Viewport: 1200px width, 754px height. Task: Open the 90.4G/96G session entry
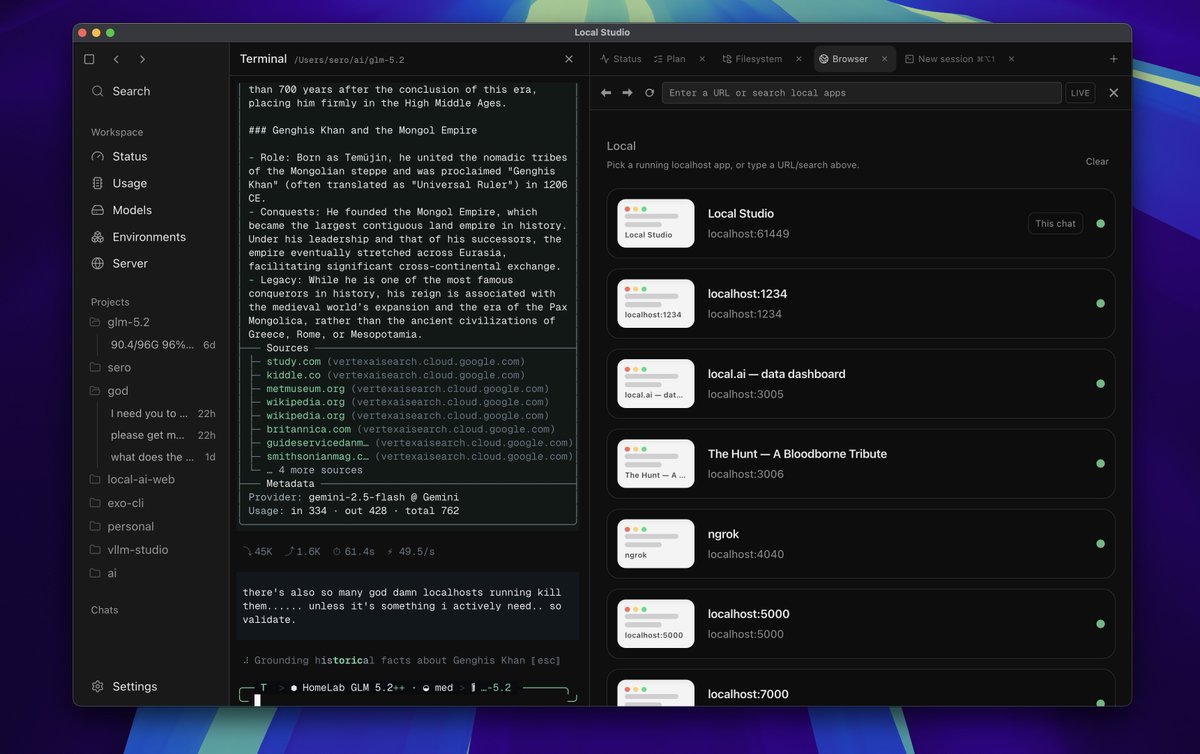pos(162,344)
